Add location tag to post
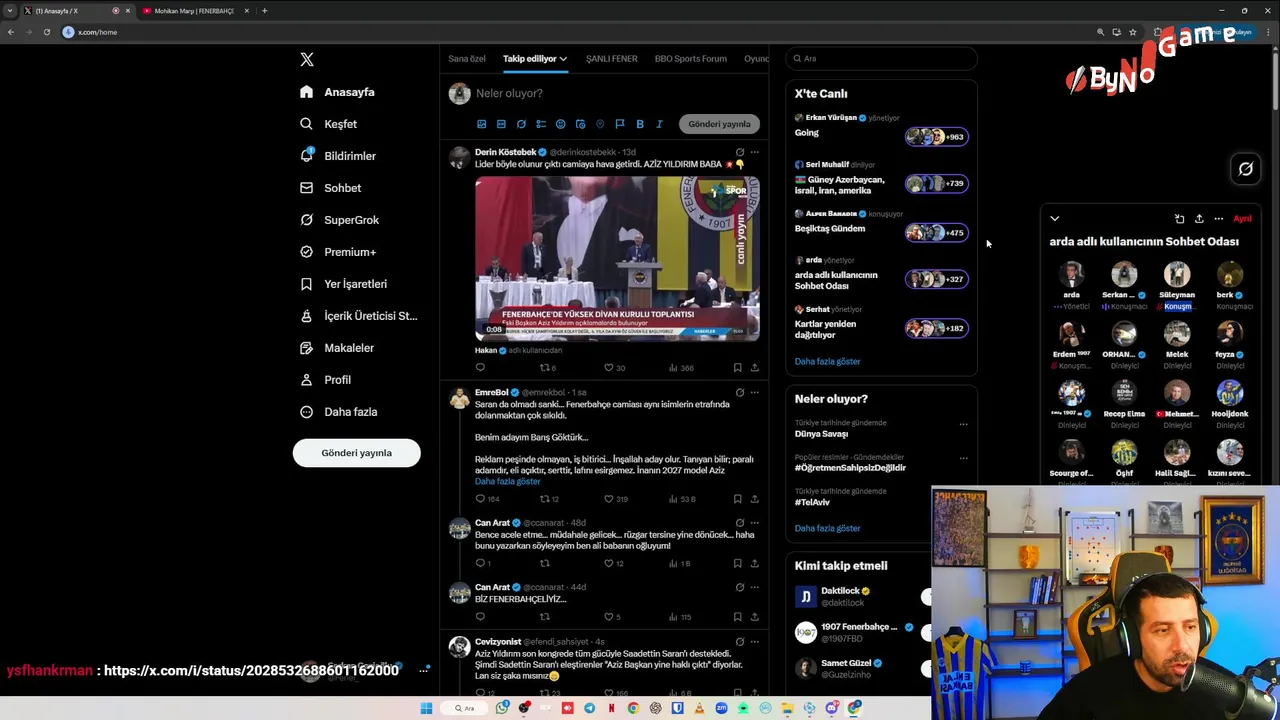Image resolution: width=1280 pixels, height=720 pixels. [x=600, y=124]
